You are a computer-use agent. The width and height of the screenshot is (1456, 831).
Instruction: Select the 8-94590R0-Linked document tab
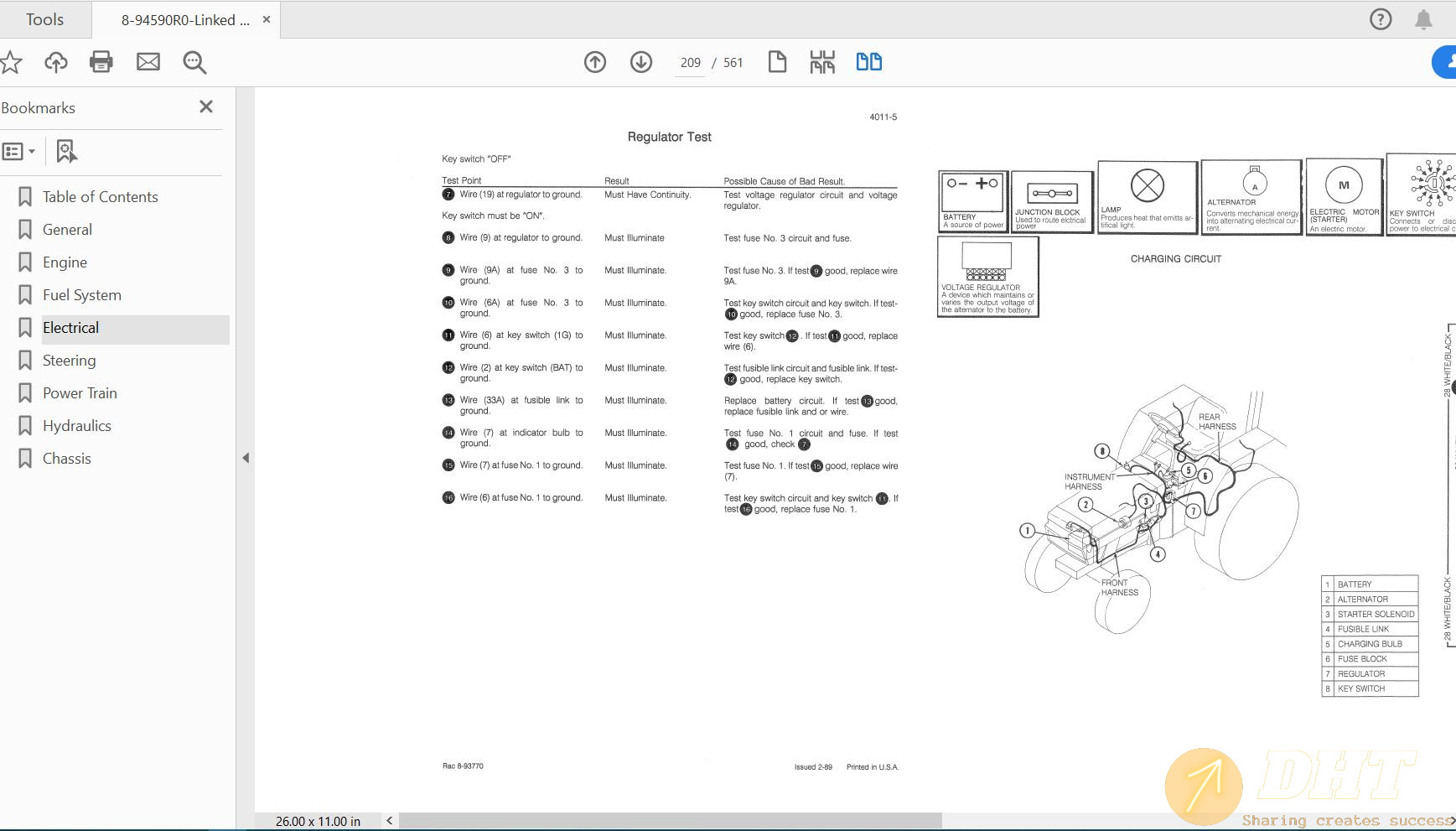[179, 18]
